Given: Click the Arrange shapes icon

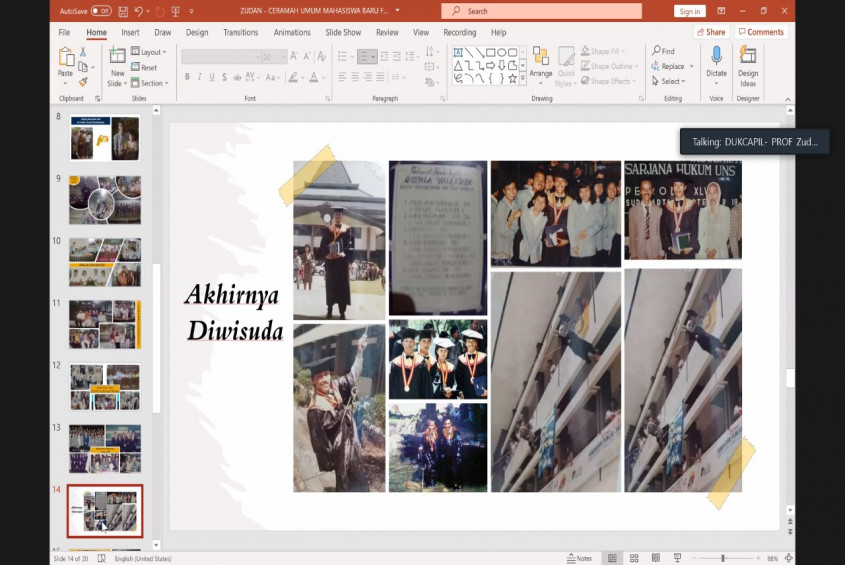Looking at the screenshot, I should (540, 62).
